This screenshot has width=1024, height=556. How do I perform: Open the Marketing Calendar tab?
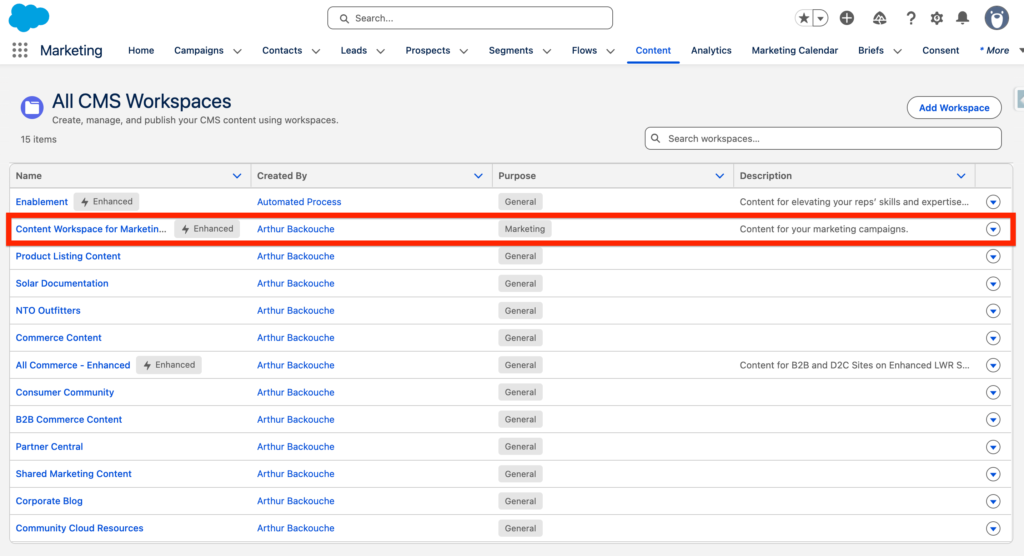tap(794, 51)
